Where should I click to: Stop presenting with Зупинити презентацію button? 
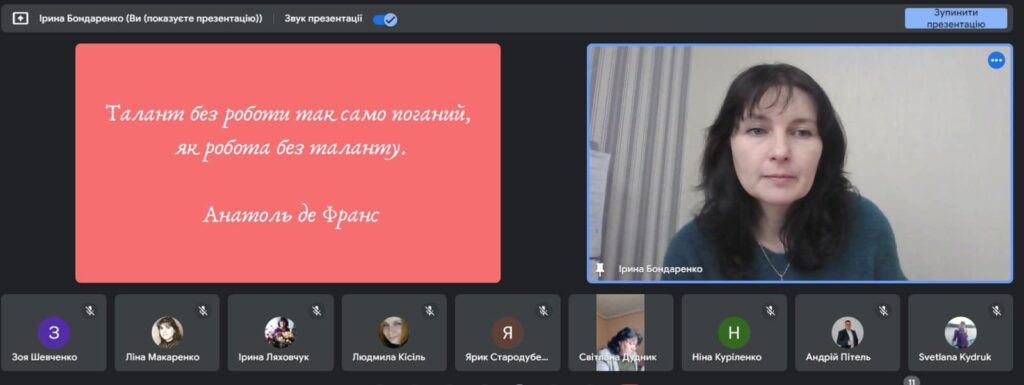click(955, 18)
